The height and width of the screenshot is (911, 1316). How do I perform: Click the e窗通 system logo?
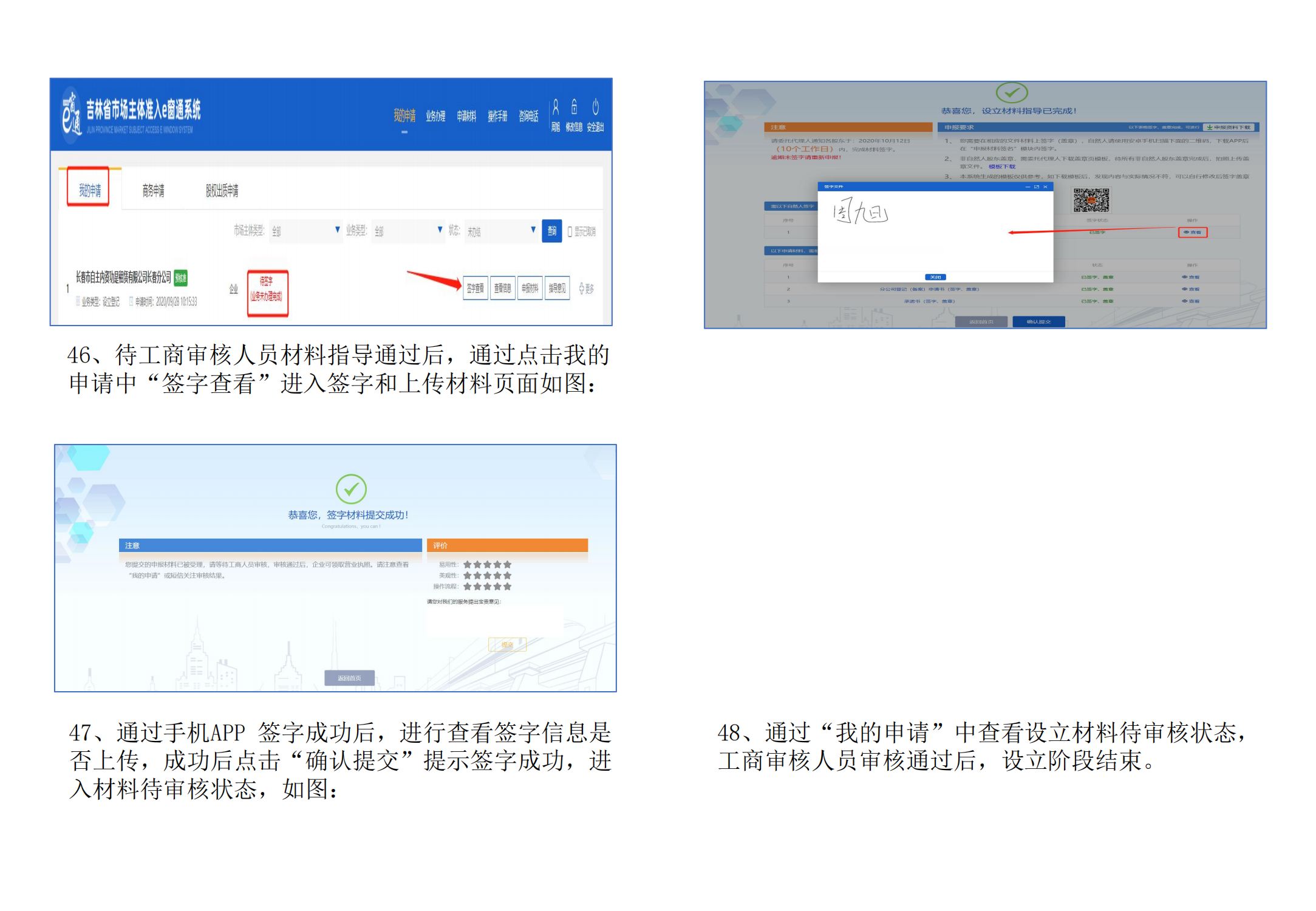(x=72, y=114)
